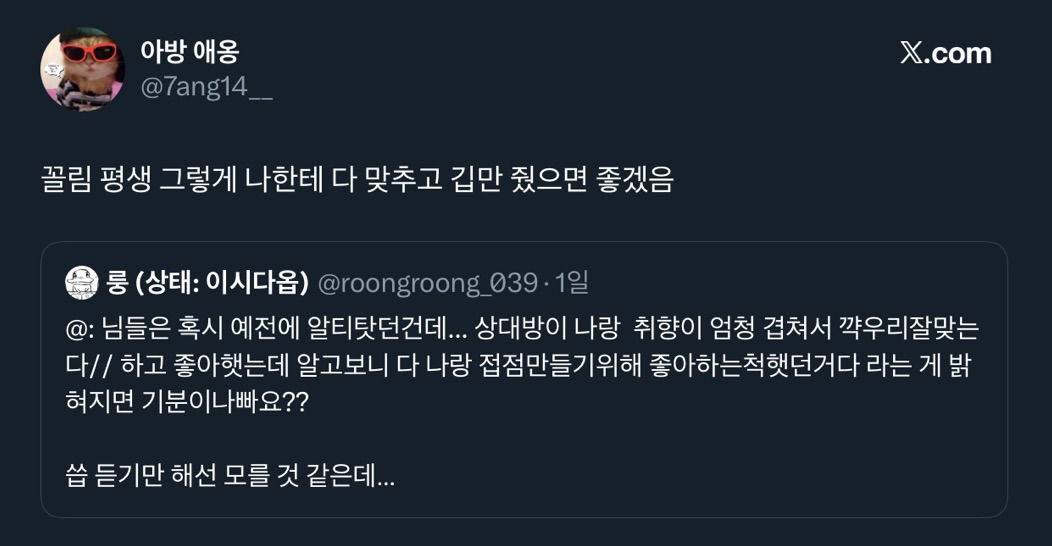The image size is (1052, 546).
Task: Click the ".com" text beside the X logo
Action: point(958,54)
